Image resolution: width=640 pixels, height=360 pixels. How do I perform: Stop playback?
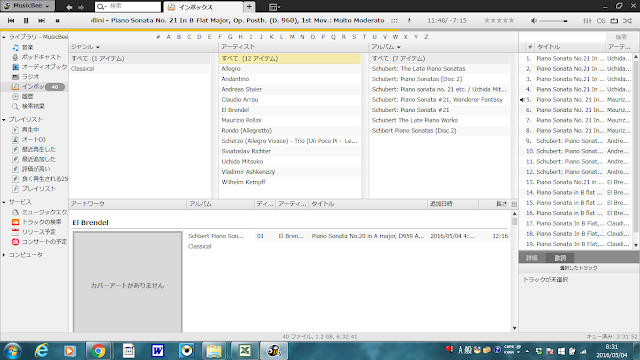click(58, 20)
